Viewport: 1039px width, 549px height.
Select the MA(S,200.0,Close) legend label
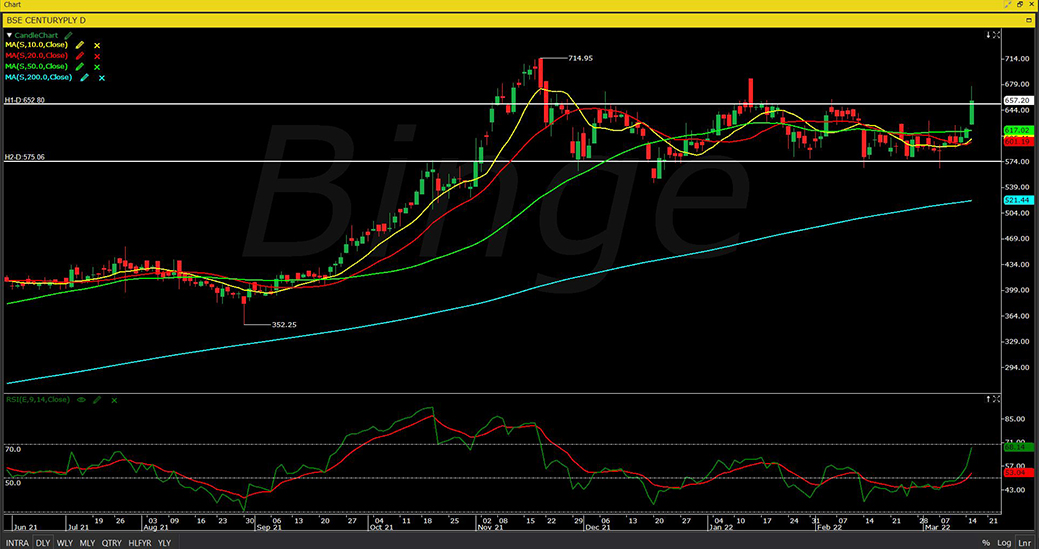tap(38, 77)
